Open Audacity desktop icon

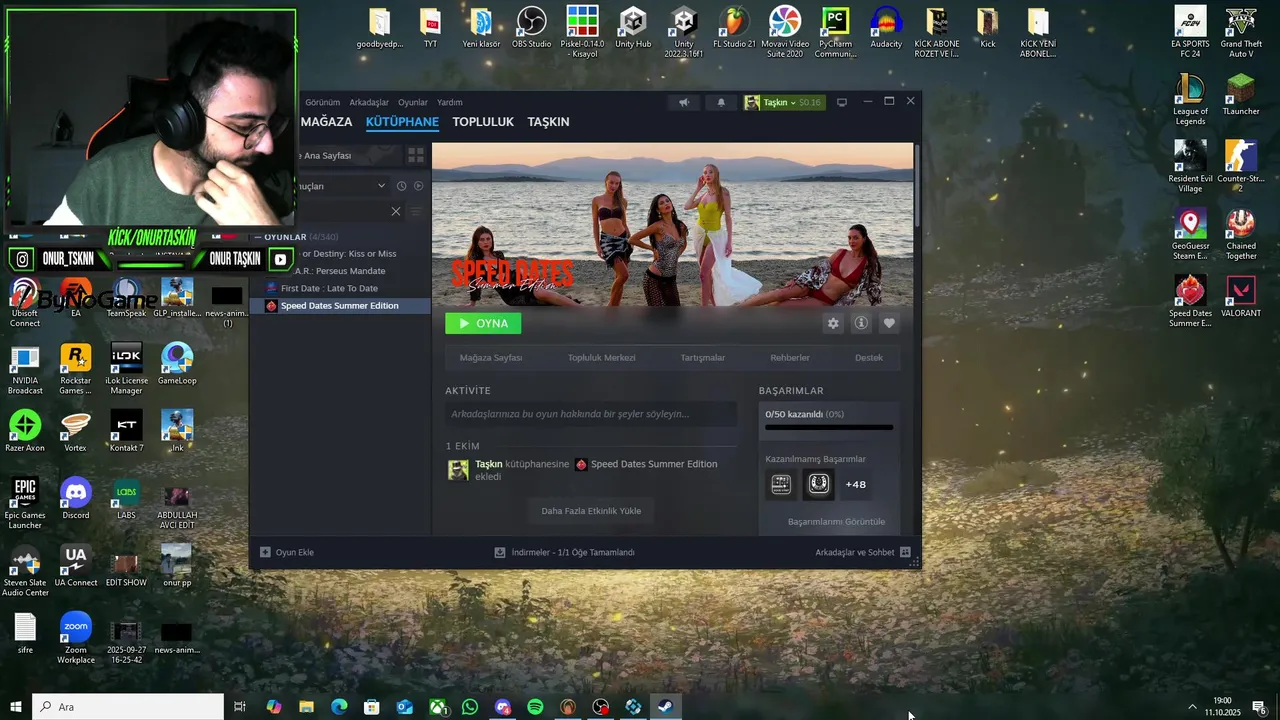click(x=886, y=28)
